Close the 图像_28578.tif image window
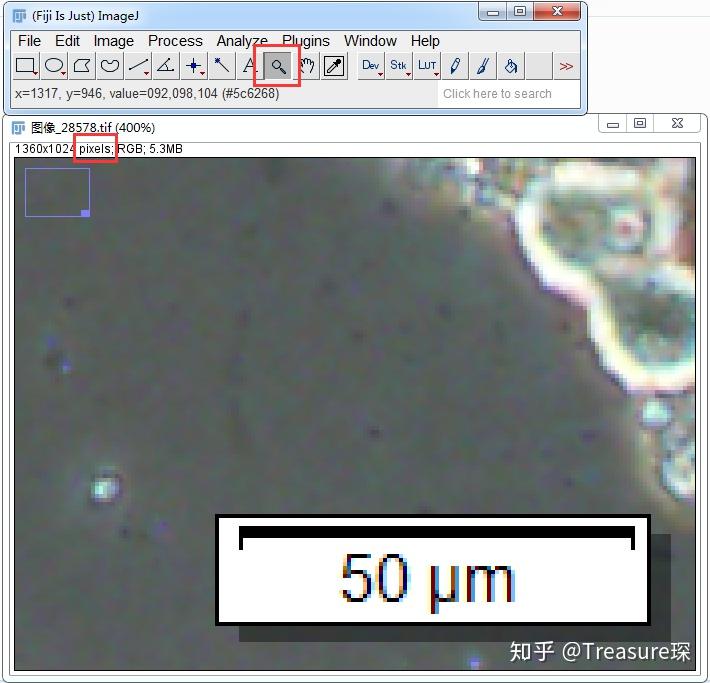Screen dimensions: 710x683 click(x=677, y=124)
